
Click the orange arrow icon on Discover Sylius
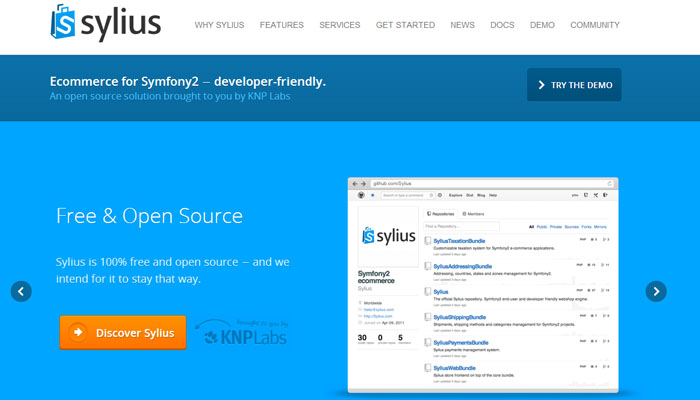[78, 333]
